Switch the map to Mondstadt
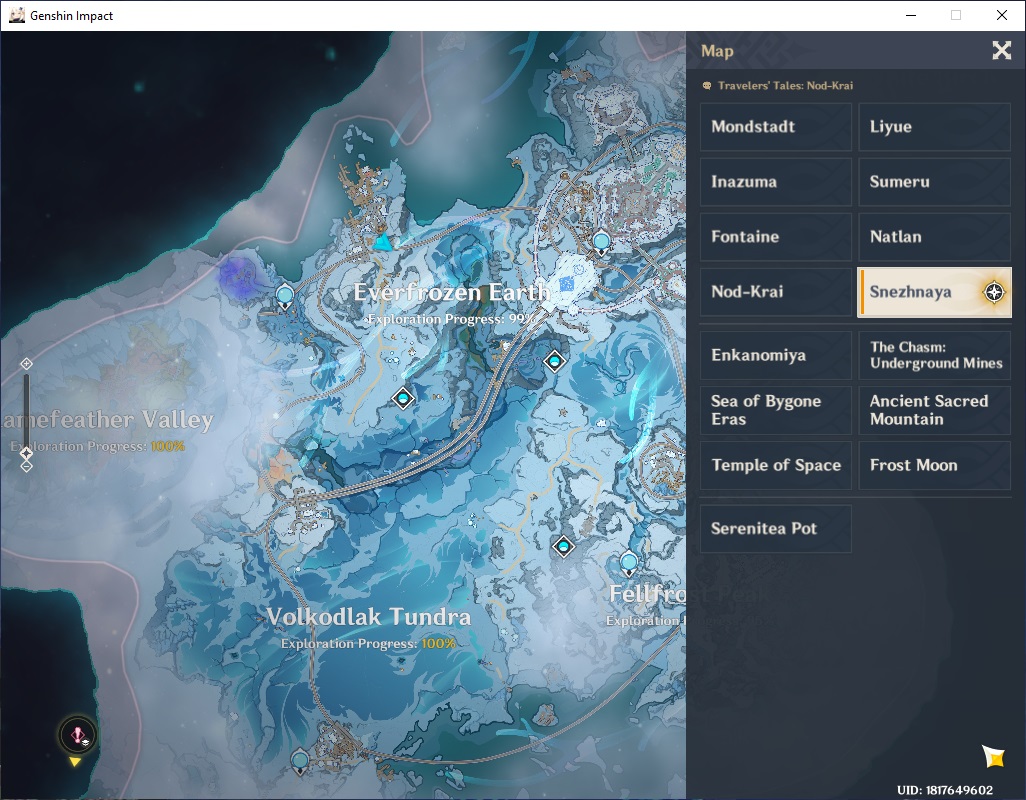The height and width of the screenshot is (800, 1026). click(775, 127)
